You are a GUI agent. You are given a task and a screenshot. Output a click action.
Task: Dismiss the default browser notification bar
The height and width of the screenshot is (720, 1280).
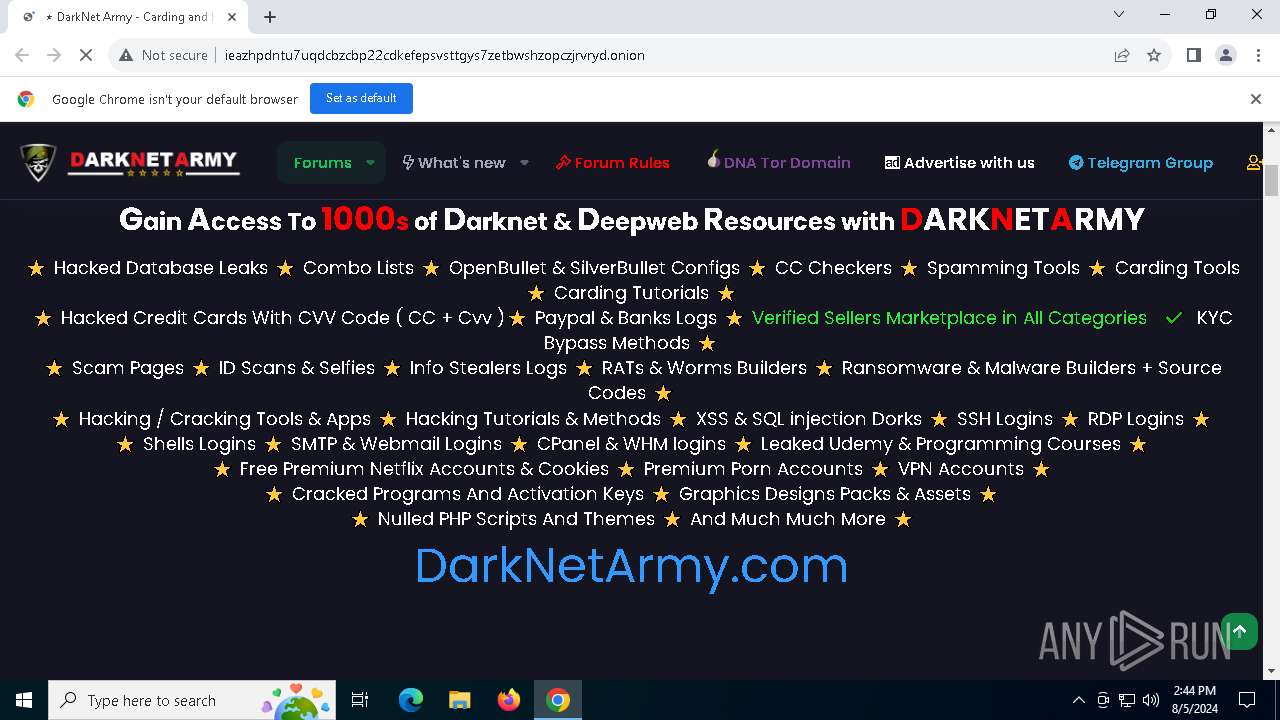click(x=1256, y=99)
